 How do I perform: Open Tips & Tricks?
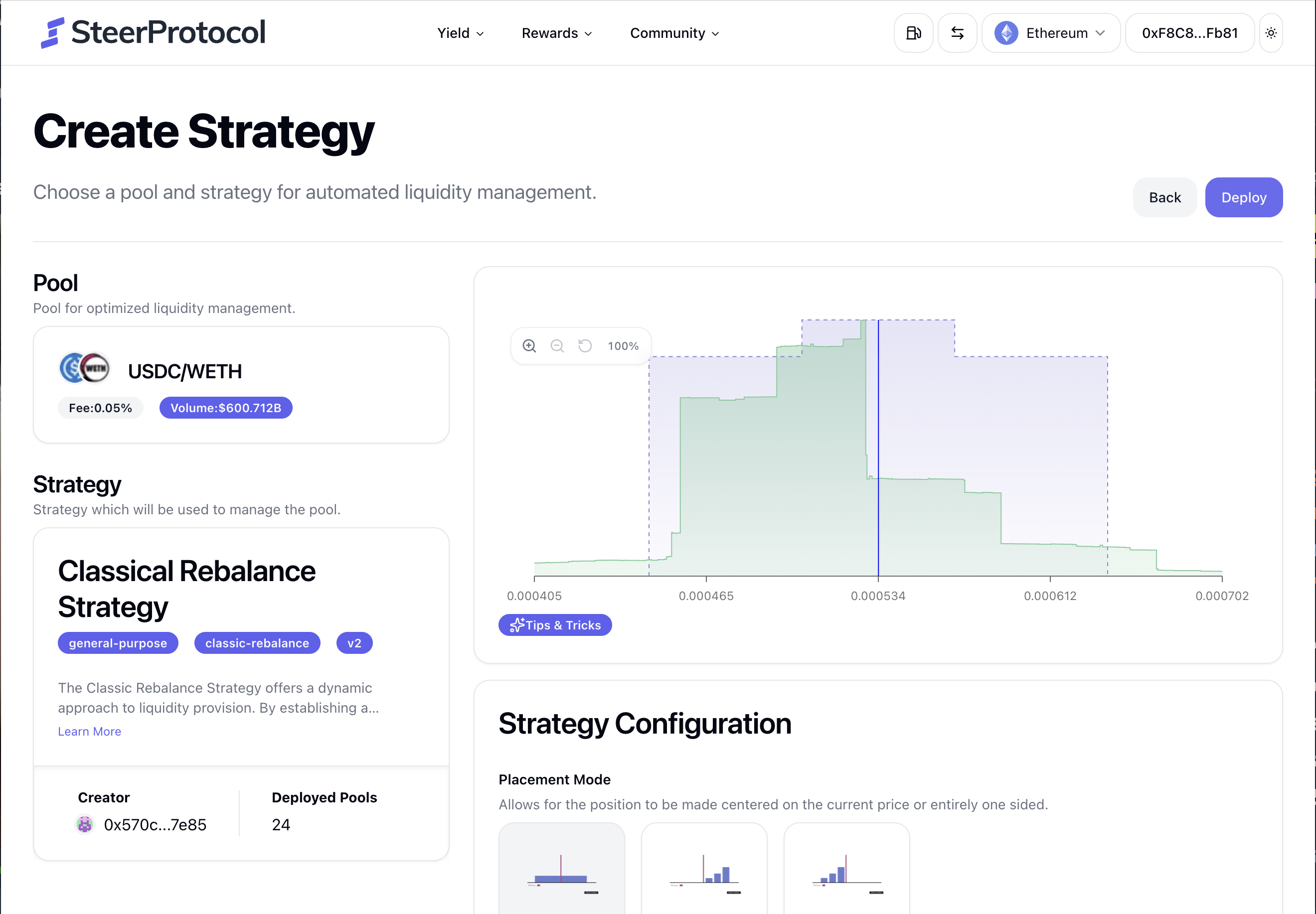[x=555, y=625]
